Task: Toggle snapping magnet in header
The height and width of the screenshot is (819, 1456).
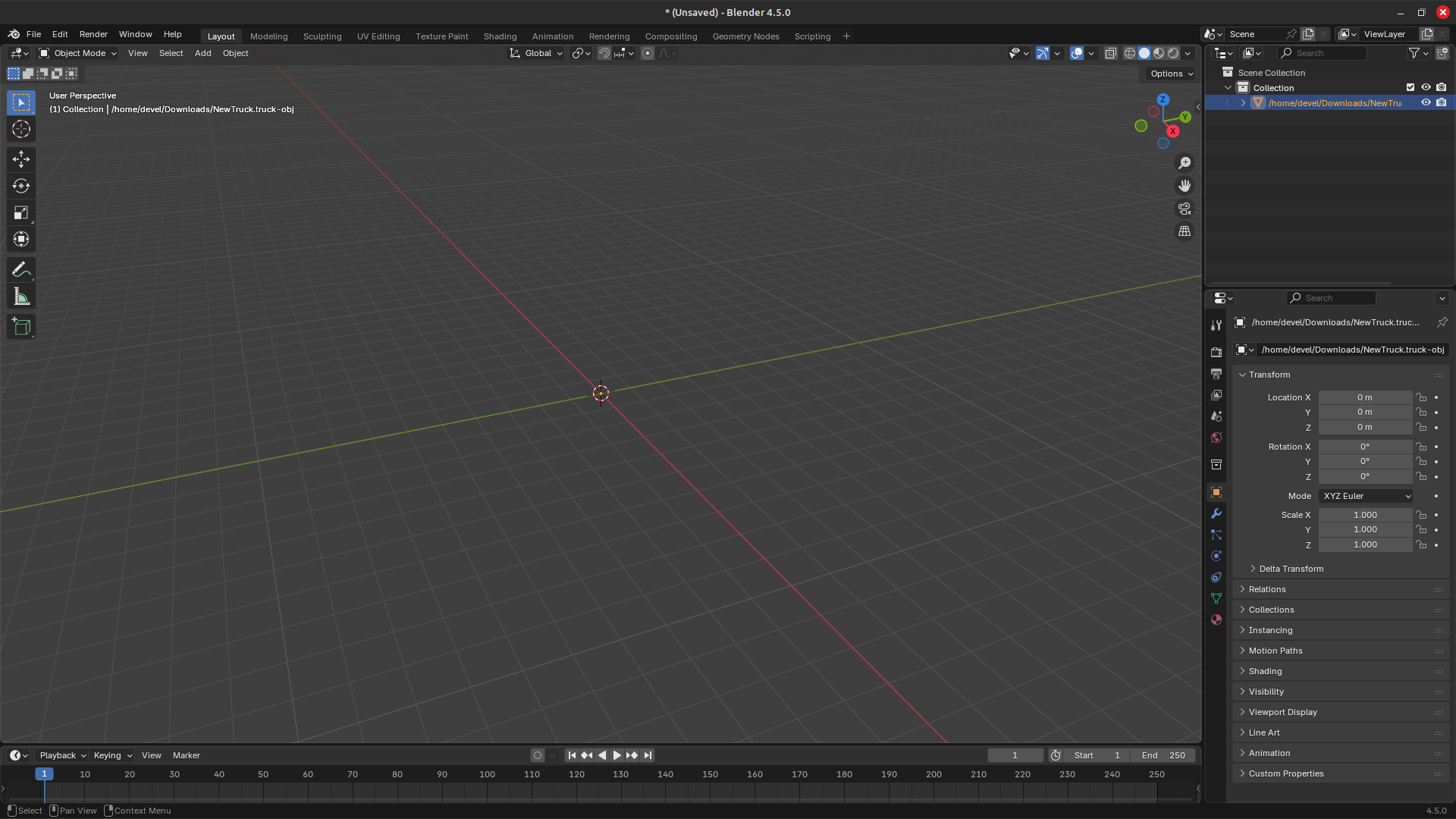Action: [x=604, y=53]
